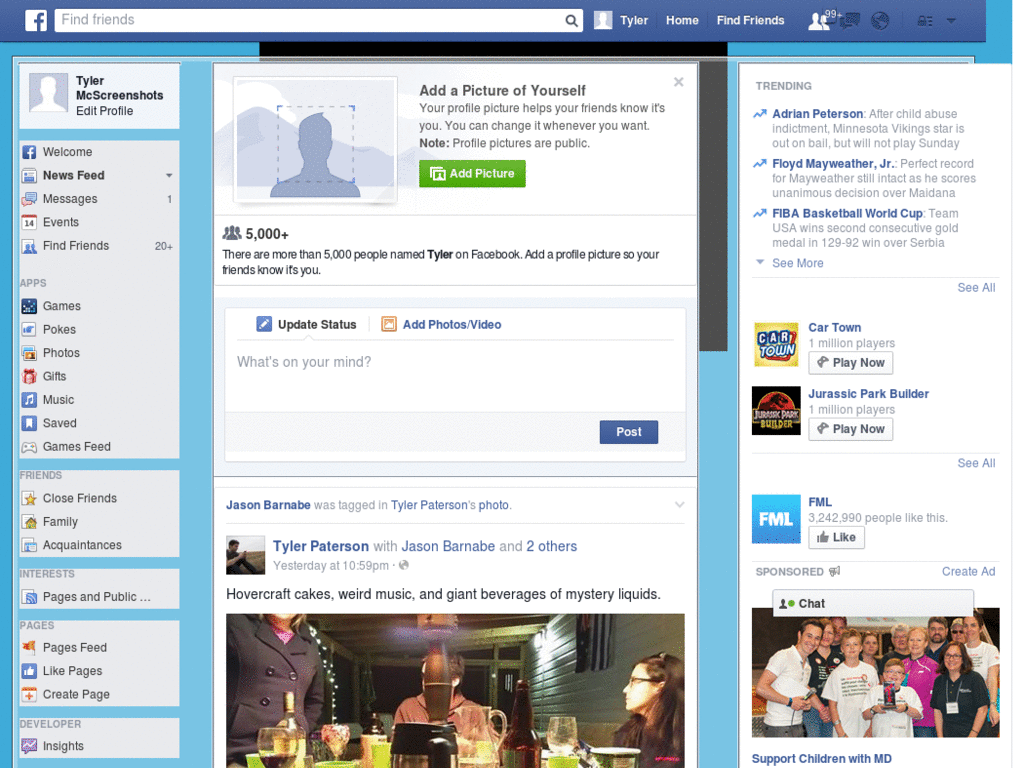1024x768 pixels.
Task: Close the Add a Picture prompt
Action: pos(679,82)
